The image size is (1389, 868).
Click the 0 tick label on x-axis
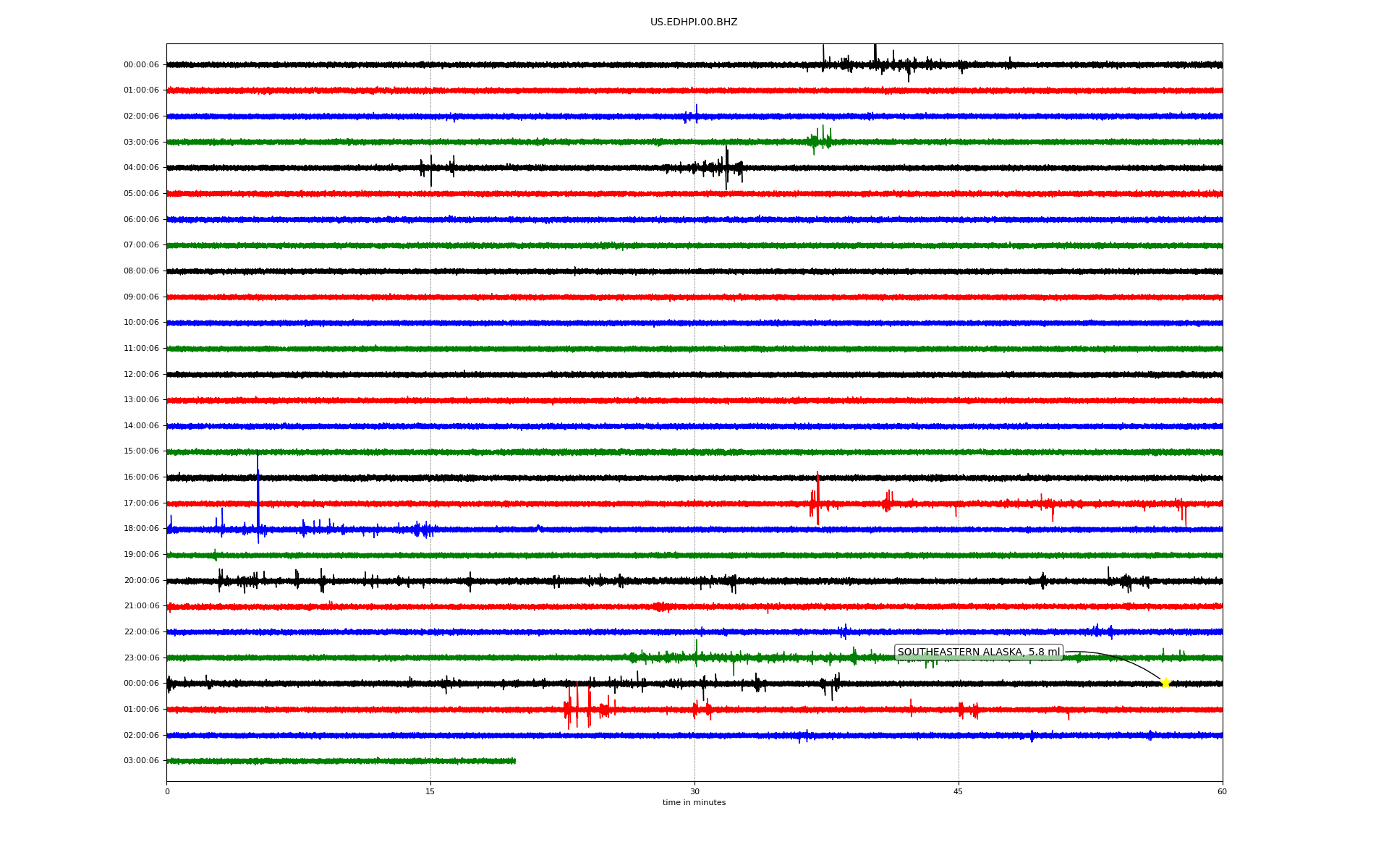[x=167, y=791]
